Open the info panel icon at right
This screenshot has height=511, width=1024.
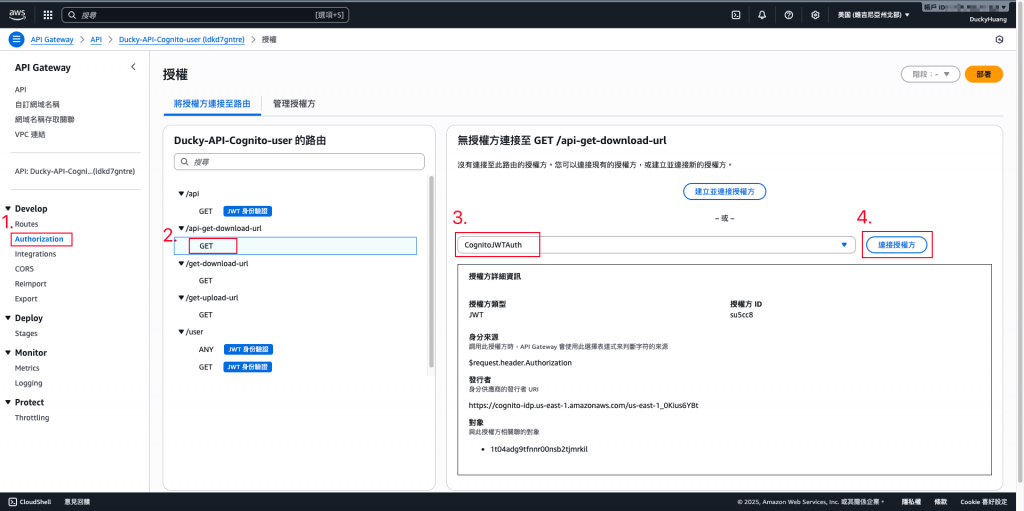click(999, 39)
